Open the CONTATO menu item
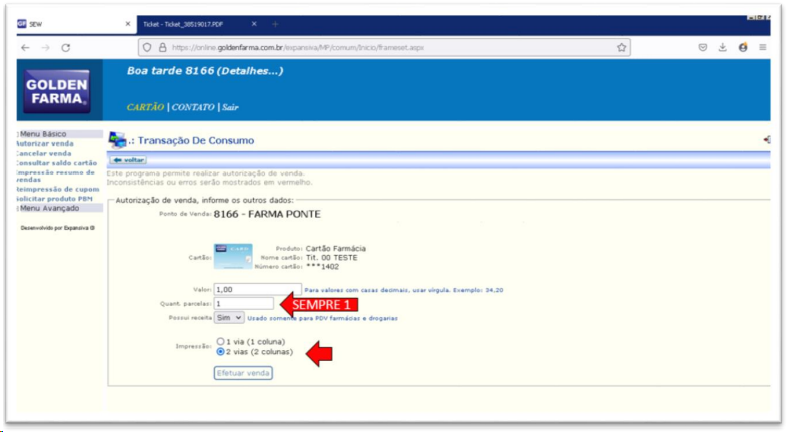787x432 pixels. tap(193, 107)
